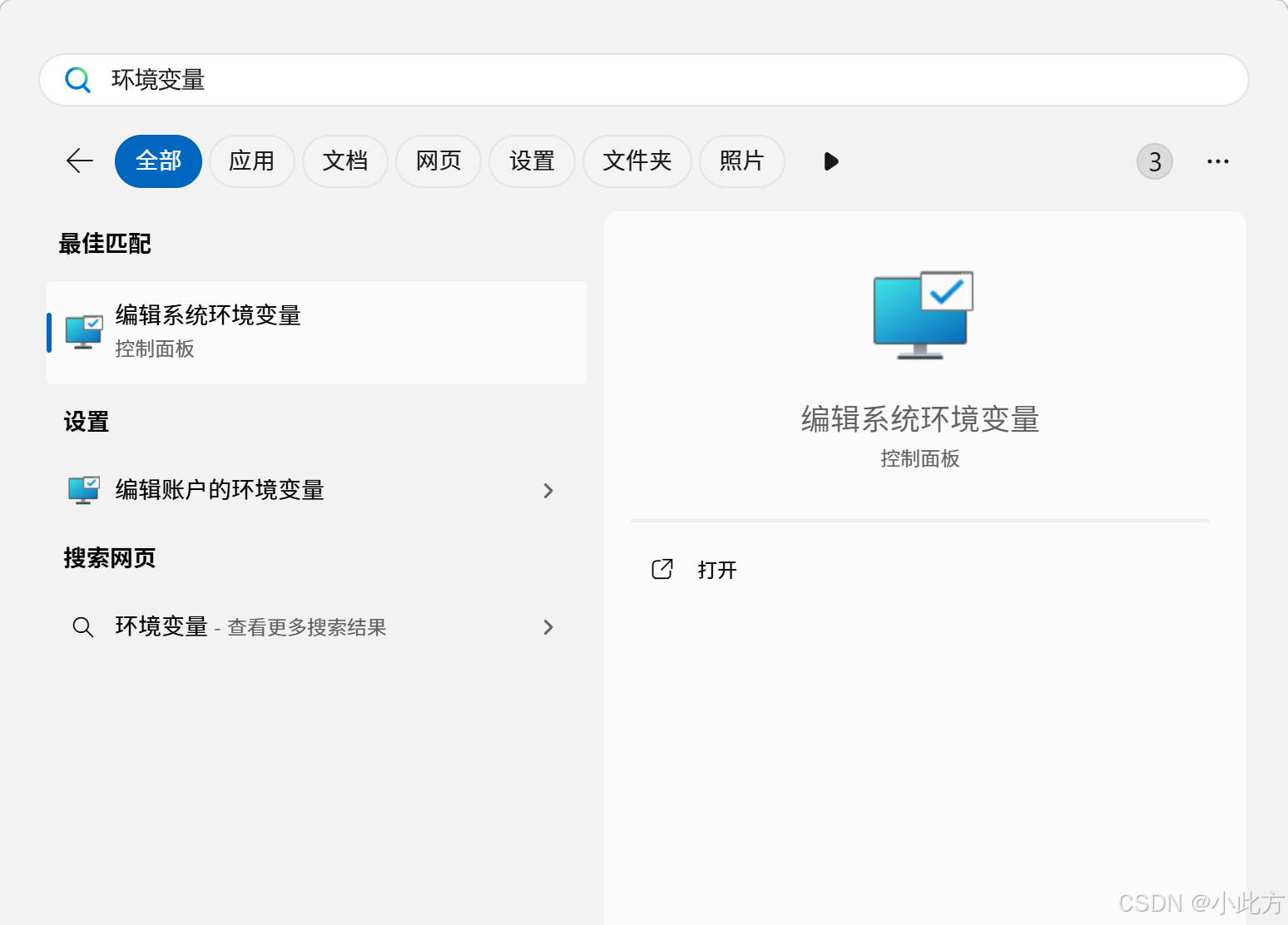Click the search field containing 环境变量
This screenshot has height=925, width=1288.
pyautogui.click(x=643, y=80)
